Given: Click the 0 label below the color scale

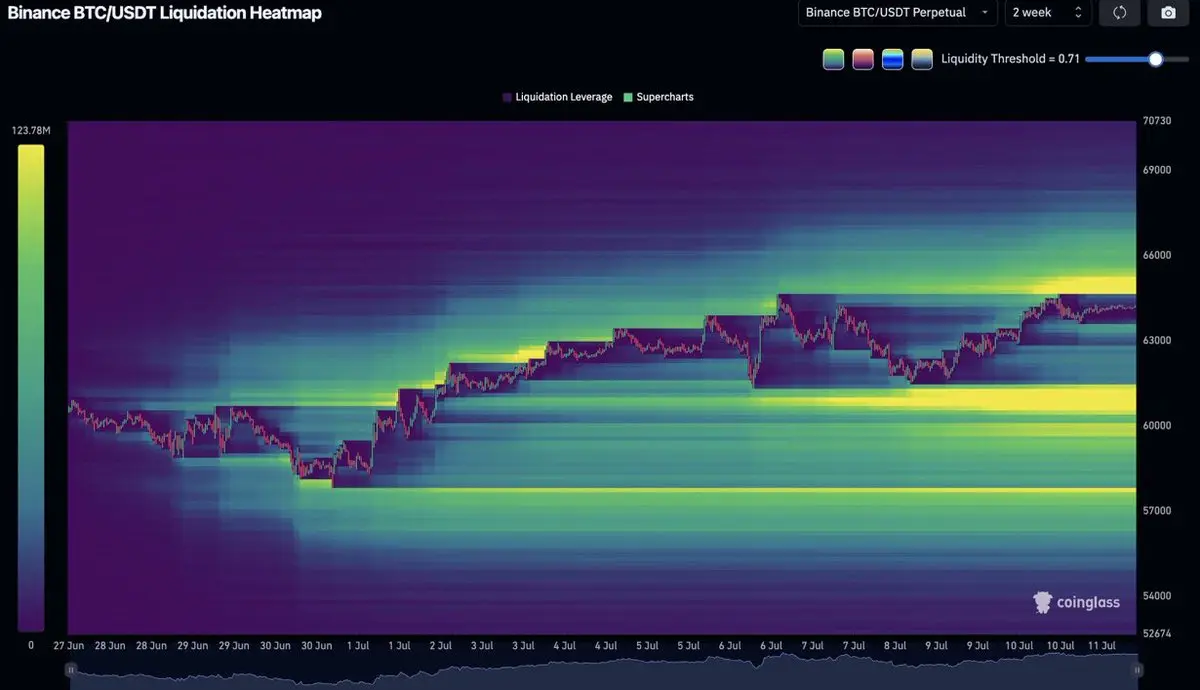Looking at the screenshot, I should pos(30,646).
